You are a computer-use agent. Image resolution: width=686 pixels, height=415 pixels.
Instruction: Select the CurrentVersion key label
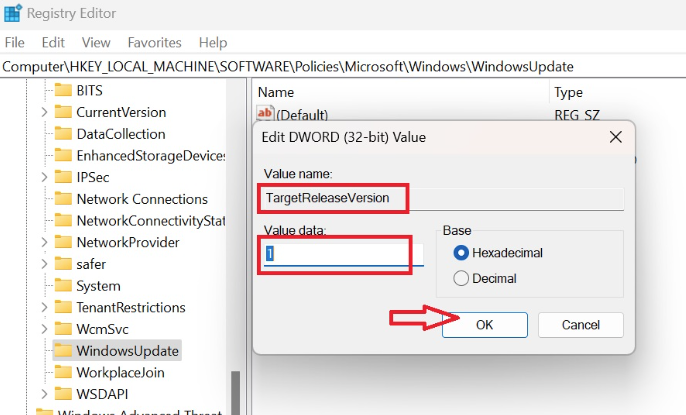pyautogui.click(x=121, y=112)
